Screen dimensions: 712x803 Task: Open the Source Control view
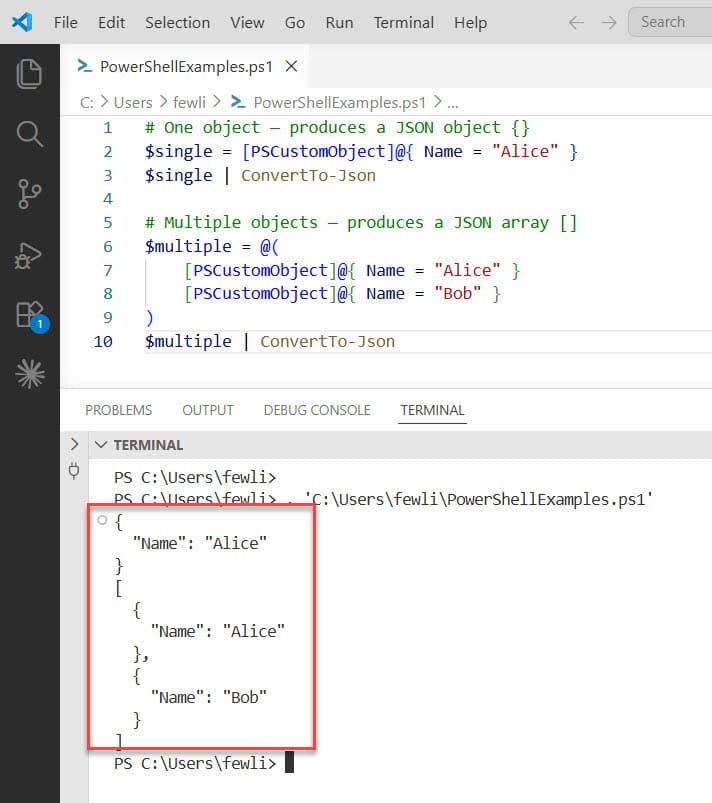29,194
